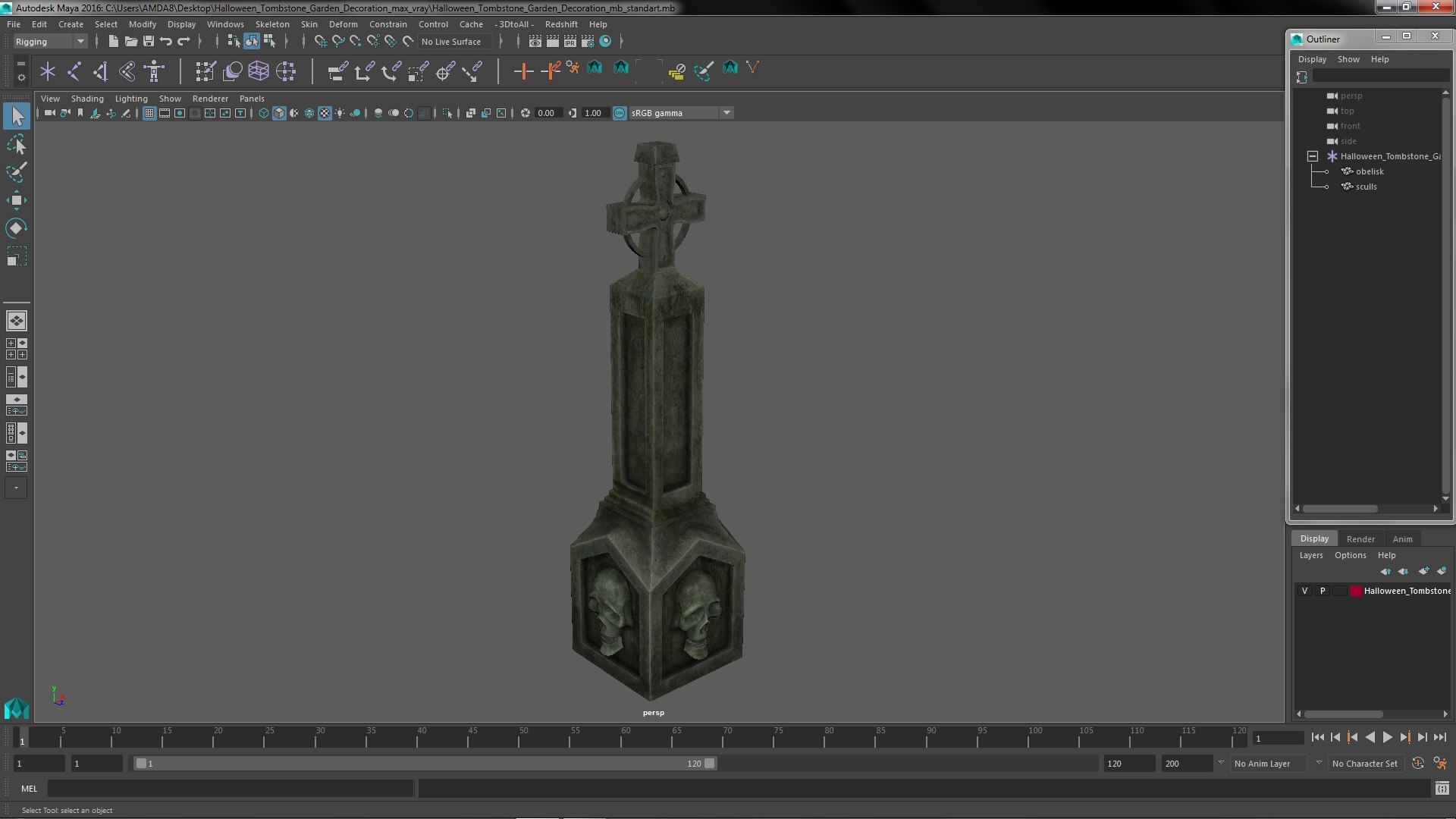Toggle textured display in viewport

click(325, 113)
